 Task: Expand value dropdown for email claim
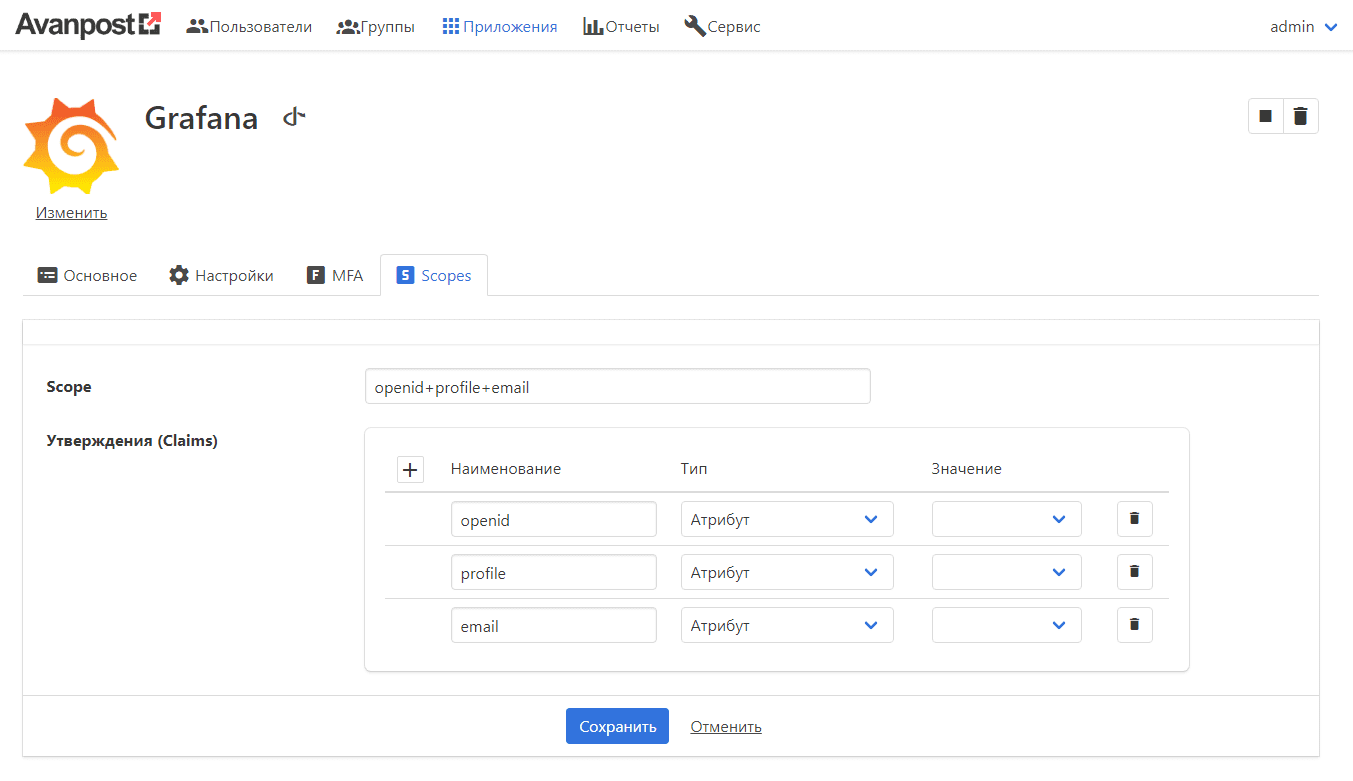pos(1006,626)
